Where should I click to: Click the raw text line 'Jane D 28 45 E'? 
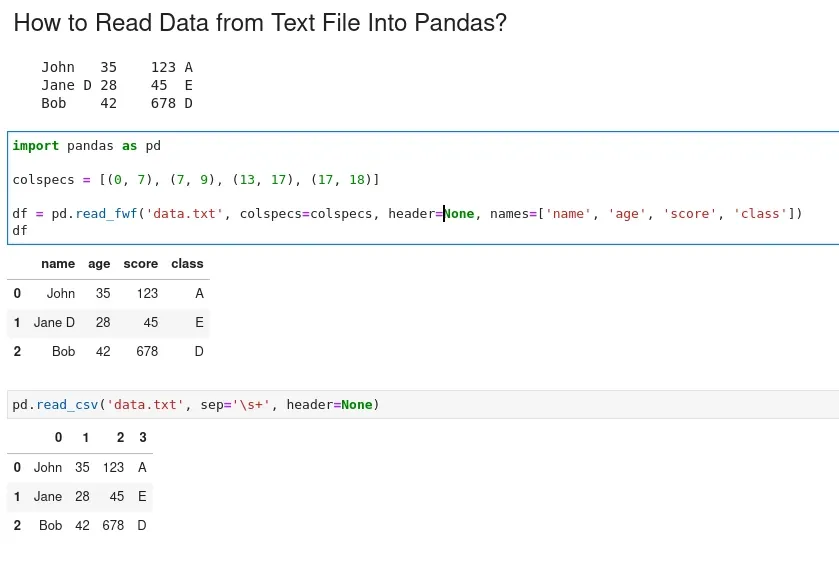pos(117,85)
